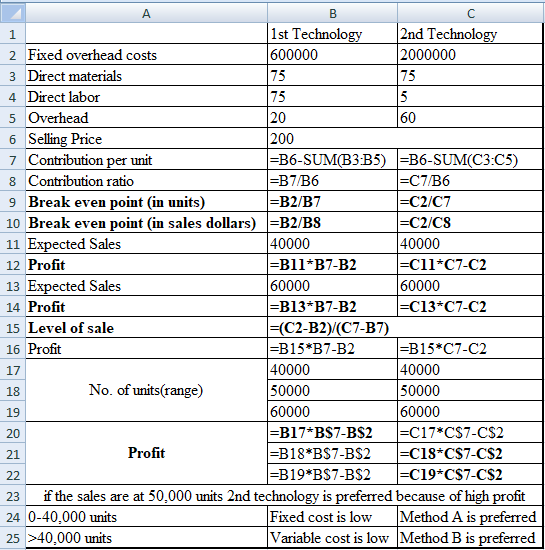The height and width of the screenshot is (550, 545).
Task: Select row 1 header
Action: 13,34
